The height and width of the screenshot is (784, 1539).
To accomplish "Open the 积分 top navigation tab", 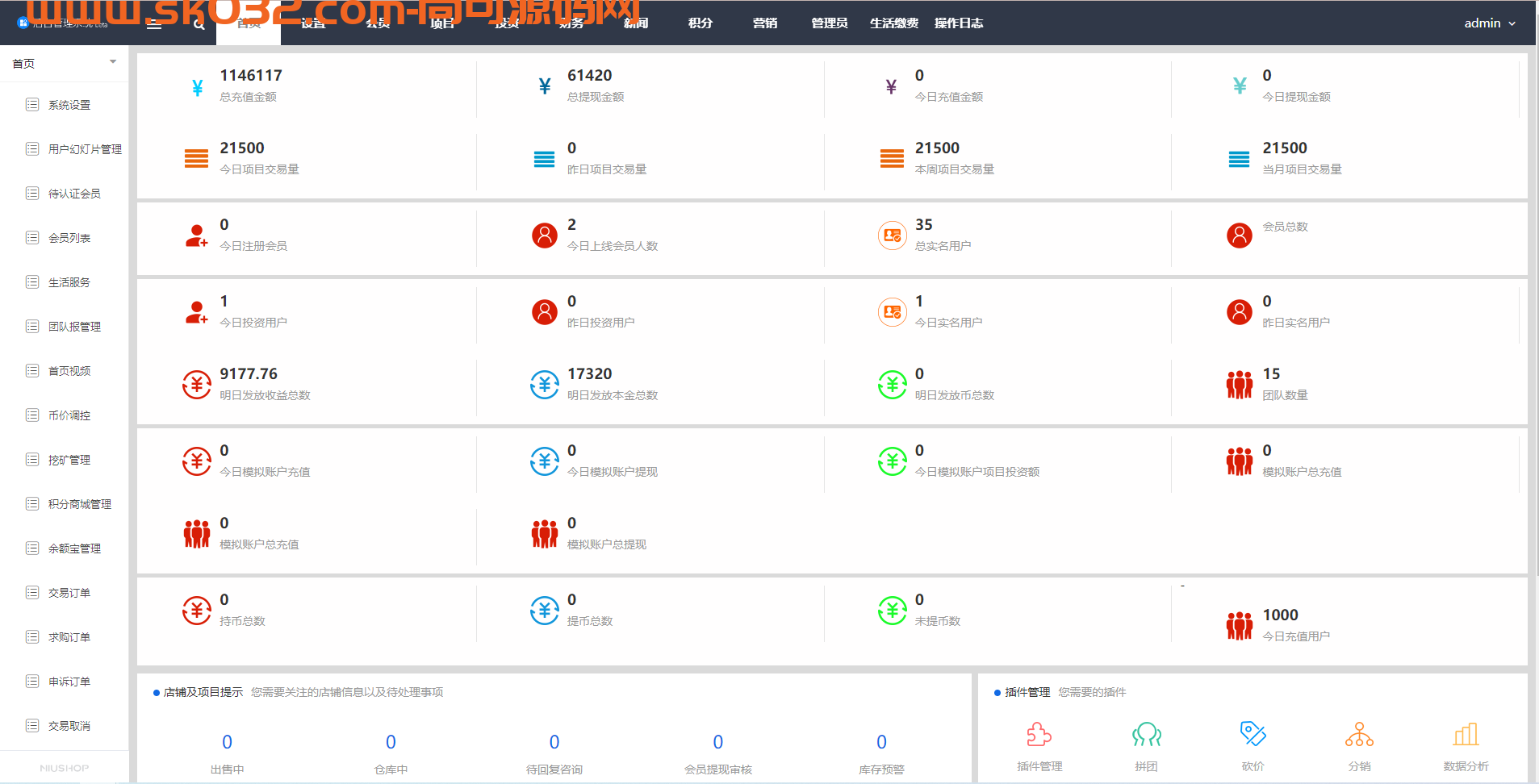I will 700,23.
